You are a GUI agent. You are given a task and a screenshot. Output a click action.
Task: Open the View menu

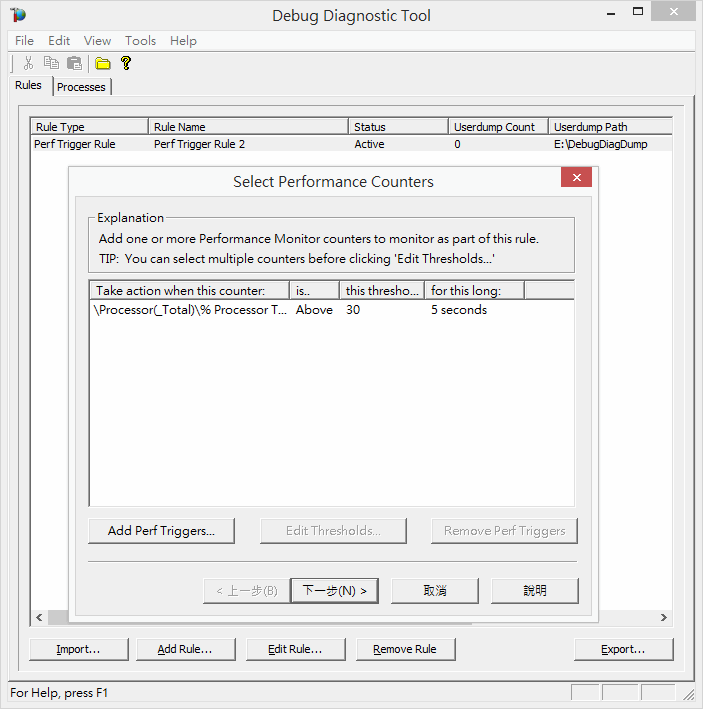97,41
